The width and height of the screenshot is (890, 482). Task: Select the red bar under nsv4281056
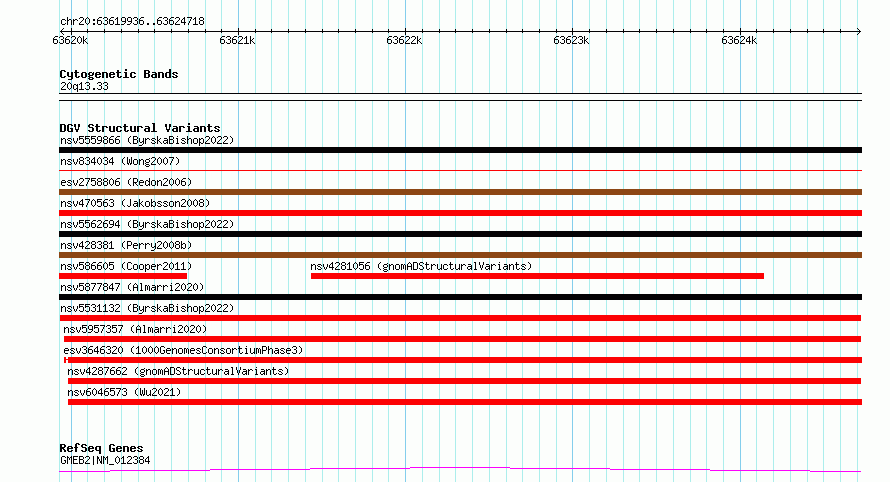[537, 276]
